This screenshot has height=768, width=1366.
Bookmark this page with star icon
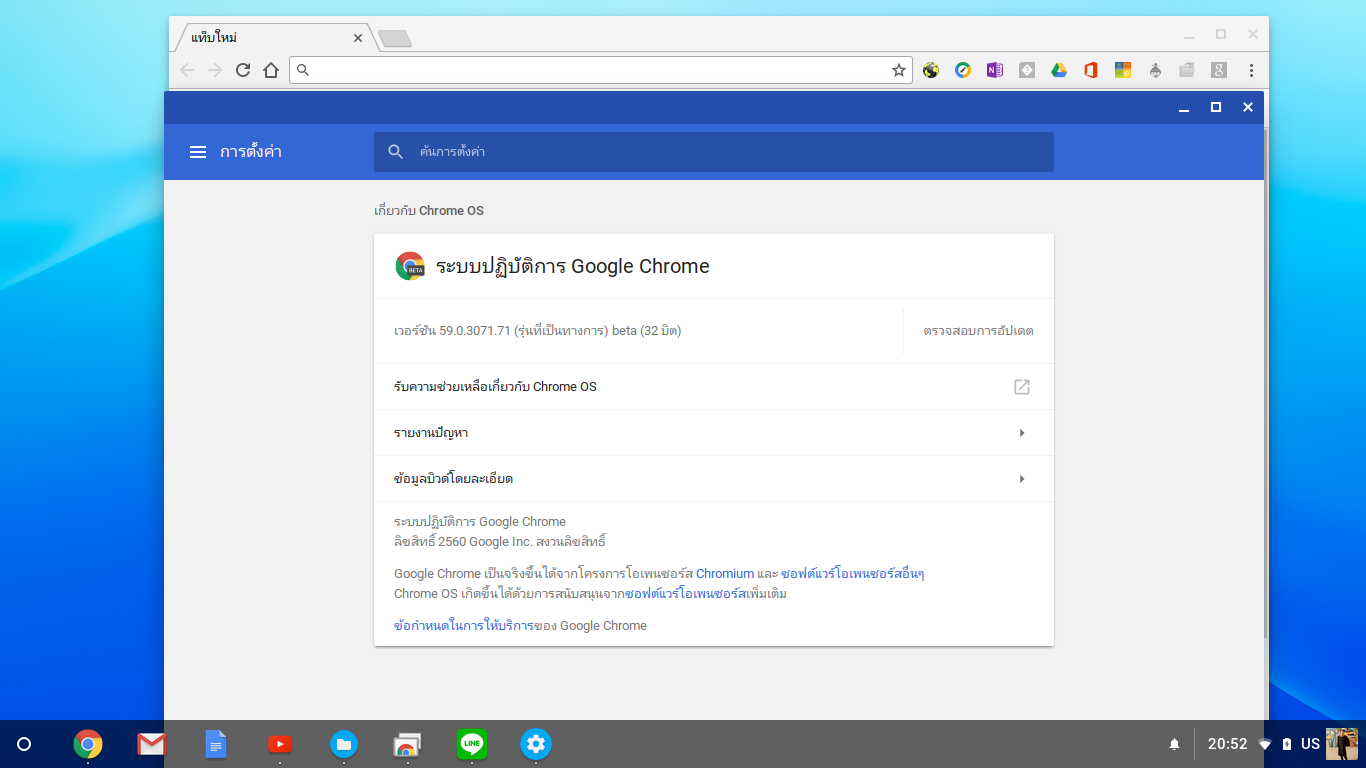coord(899,70)
